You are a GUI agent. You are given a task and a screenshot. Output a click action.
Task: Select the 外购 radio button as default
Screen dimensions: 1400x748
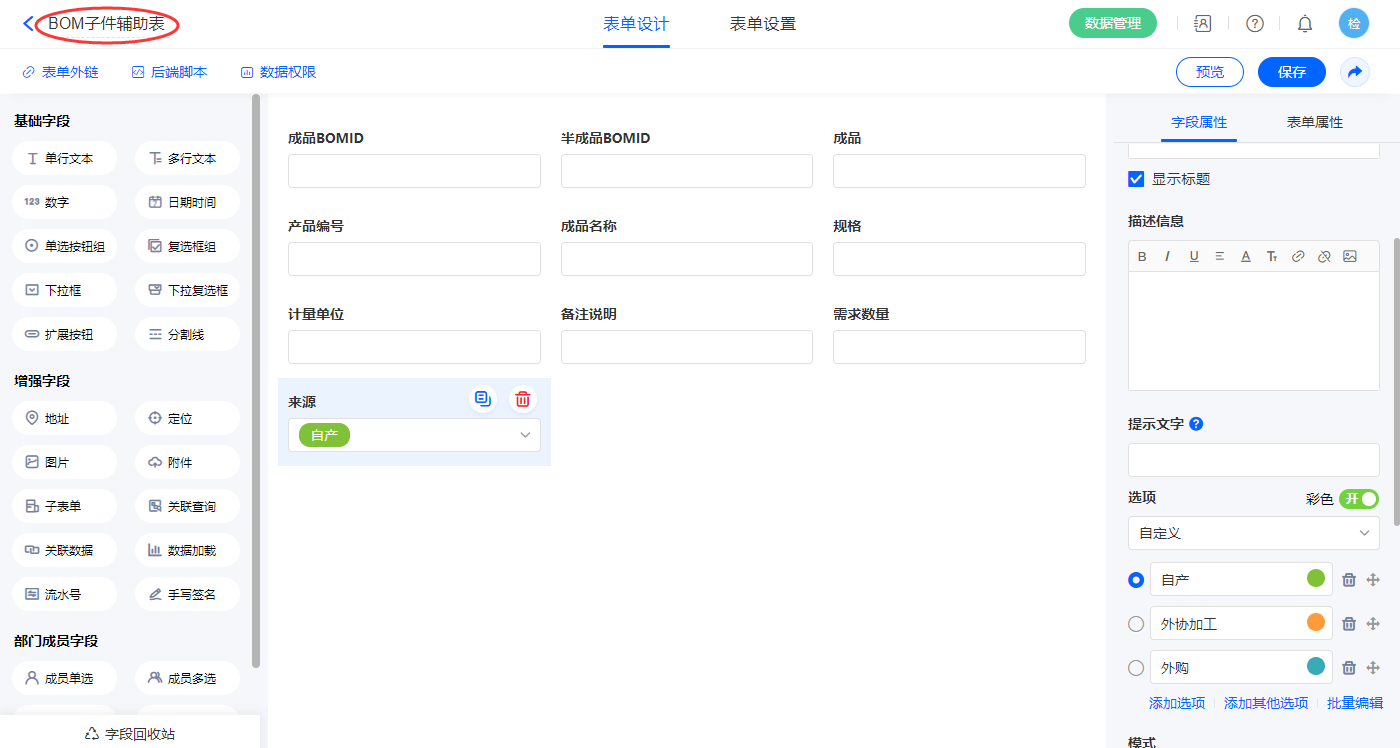tap(1136, 668)
